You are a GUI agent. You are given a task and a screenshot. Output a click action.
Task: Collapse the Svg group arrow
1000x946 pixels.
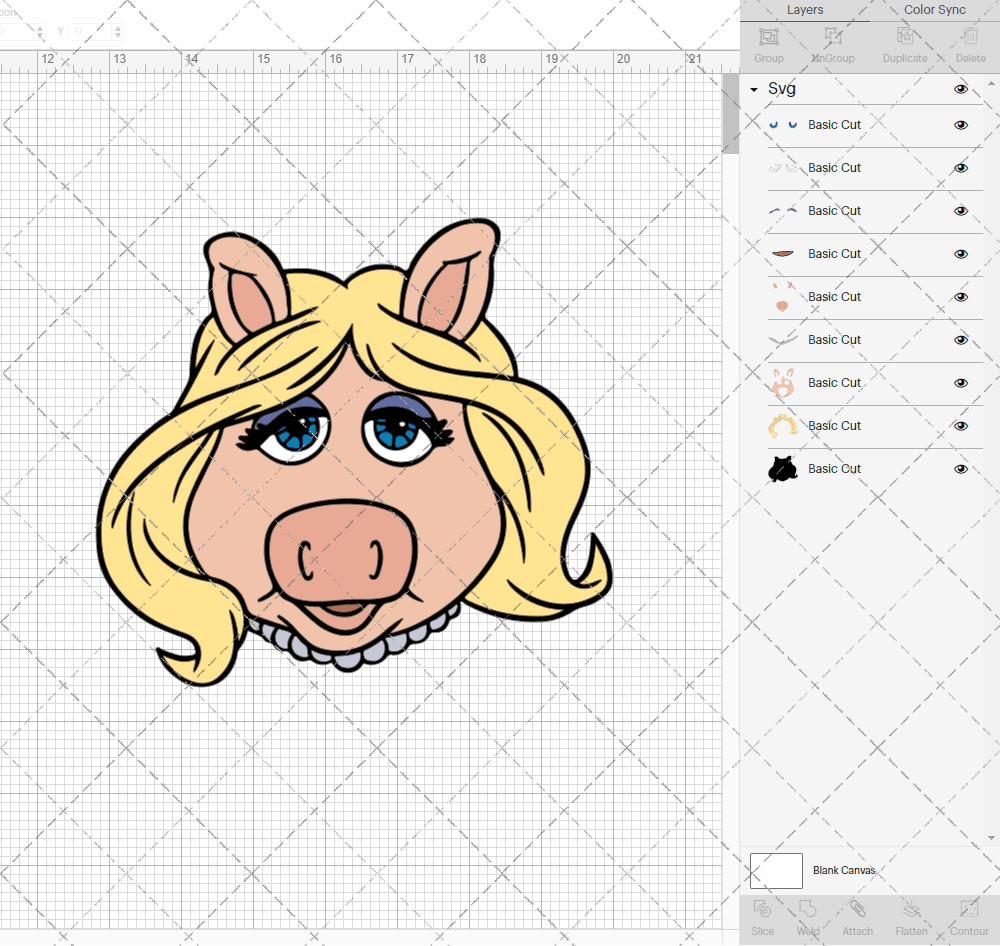tap(754, 89)
